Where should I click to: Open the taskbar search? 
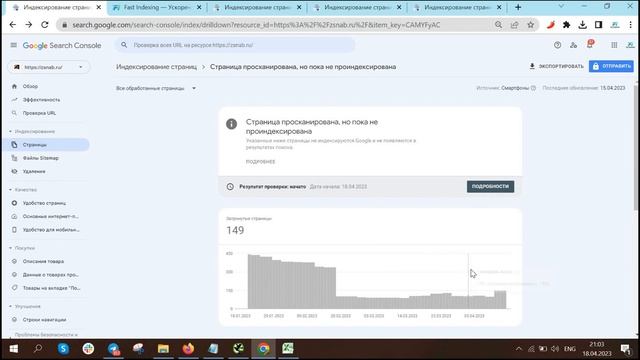[x=38, y=349]
